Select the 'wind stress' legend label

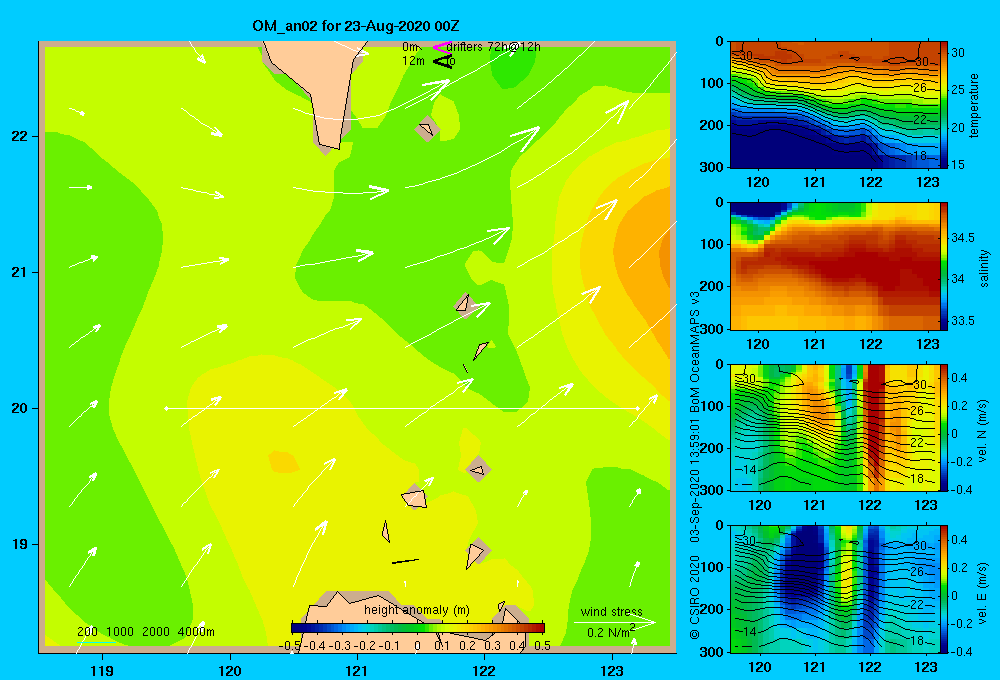tap(612, 611)
